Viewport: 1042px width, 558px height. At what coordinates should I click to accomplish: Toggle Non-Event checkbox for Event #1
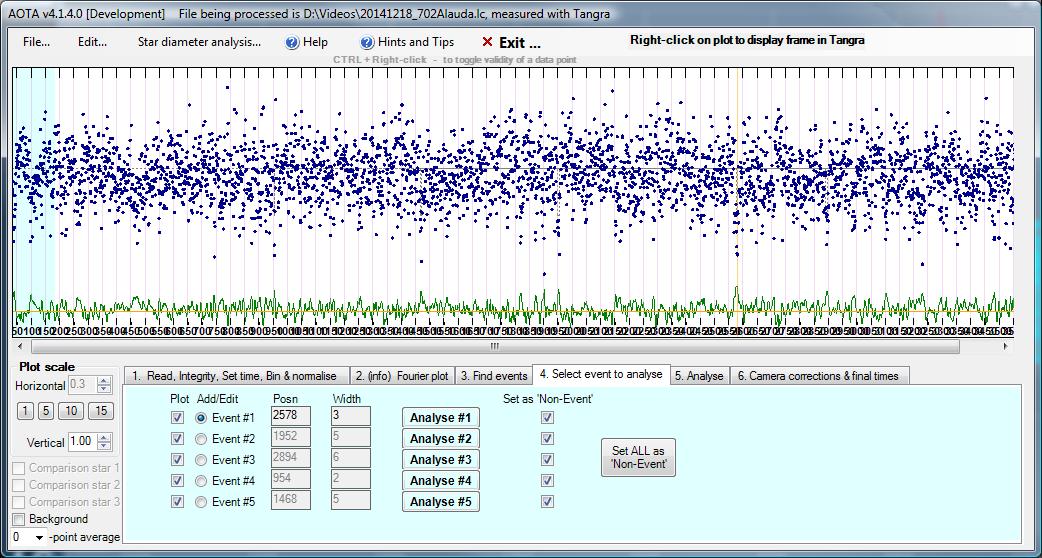pyautogui.click(x=548, y=418)
